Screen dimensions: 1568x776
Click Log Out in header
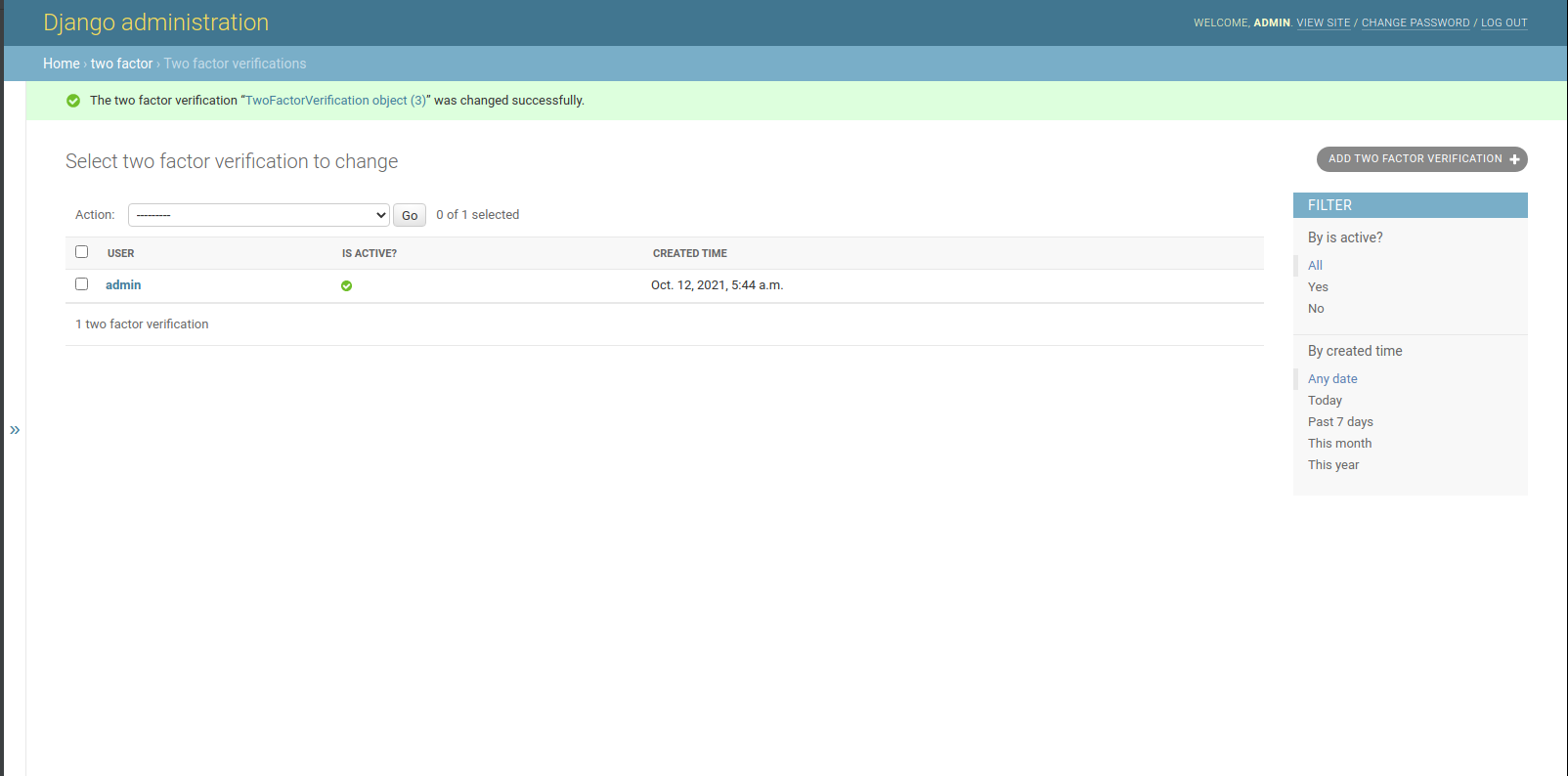[1503, 23]
